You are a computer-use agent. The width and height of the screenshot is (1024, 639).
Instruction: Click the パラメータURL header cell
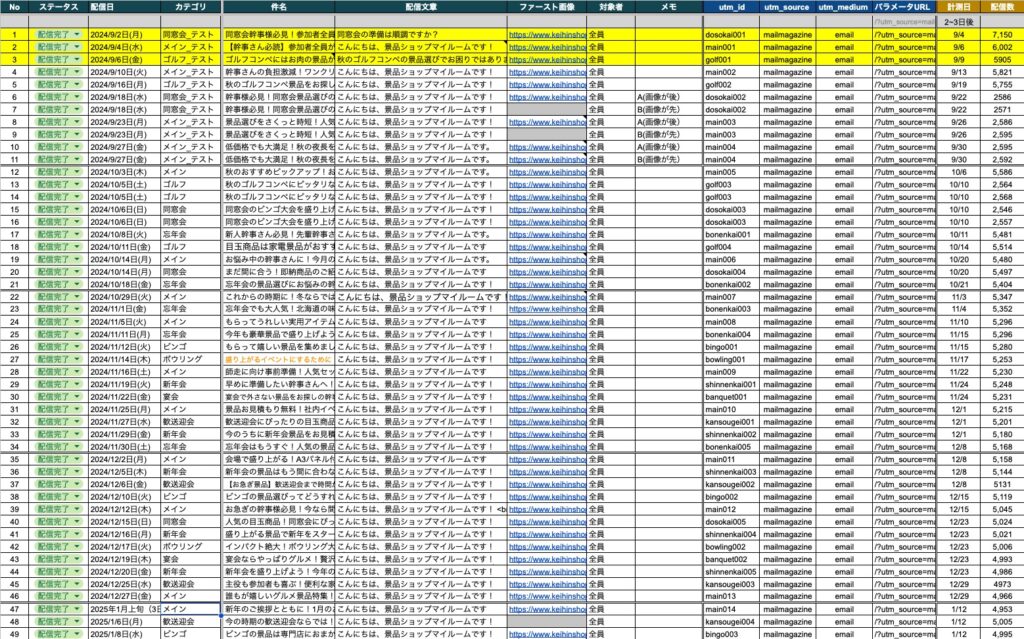903,7
